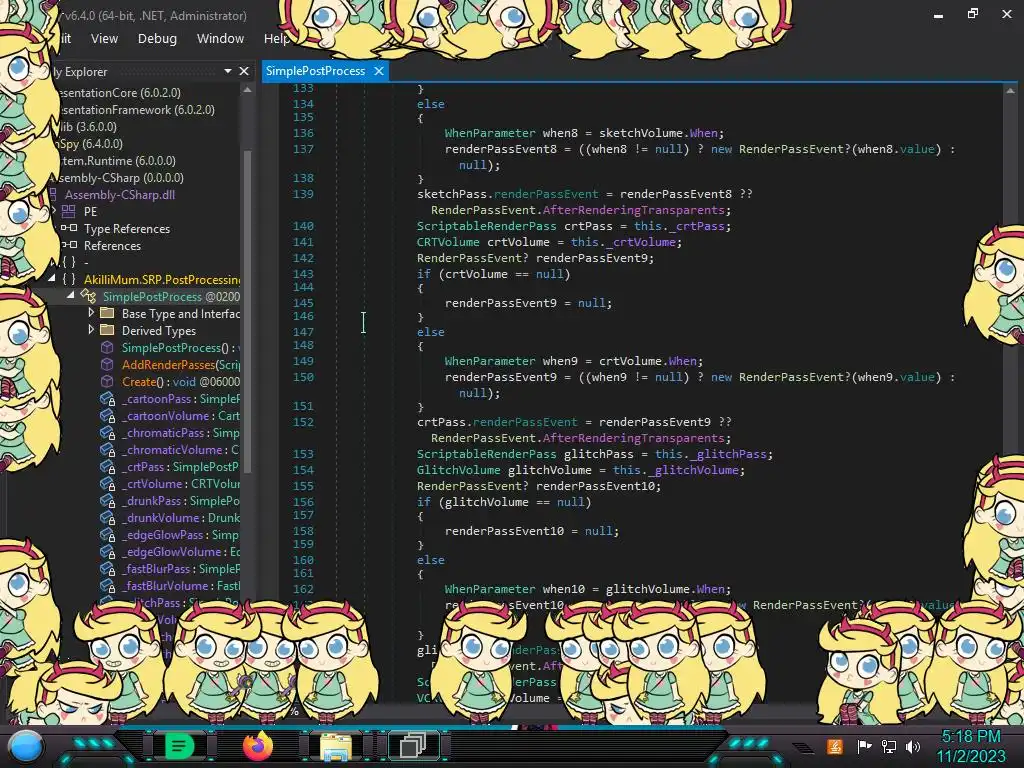Click WhenParameter type on line 136

490,133
